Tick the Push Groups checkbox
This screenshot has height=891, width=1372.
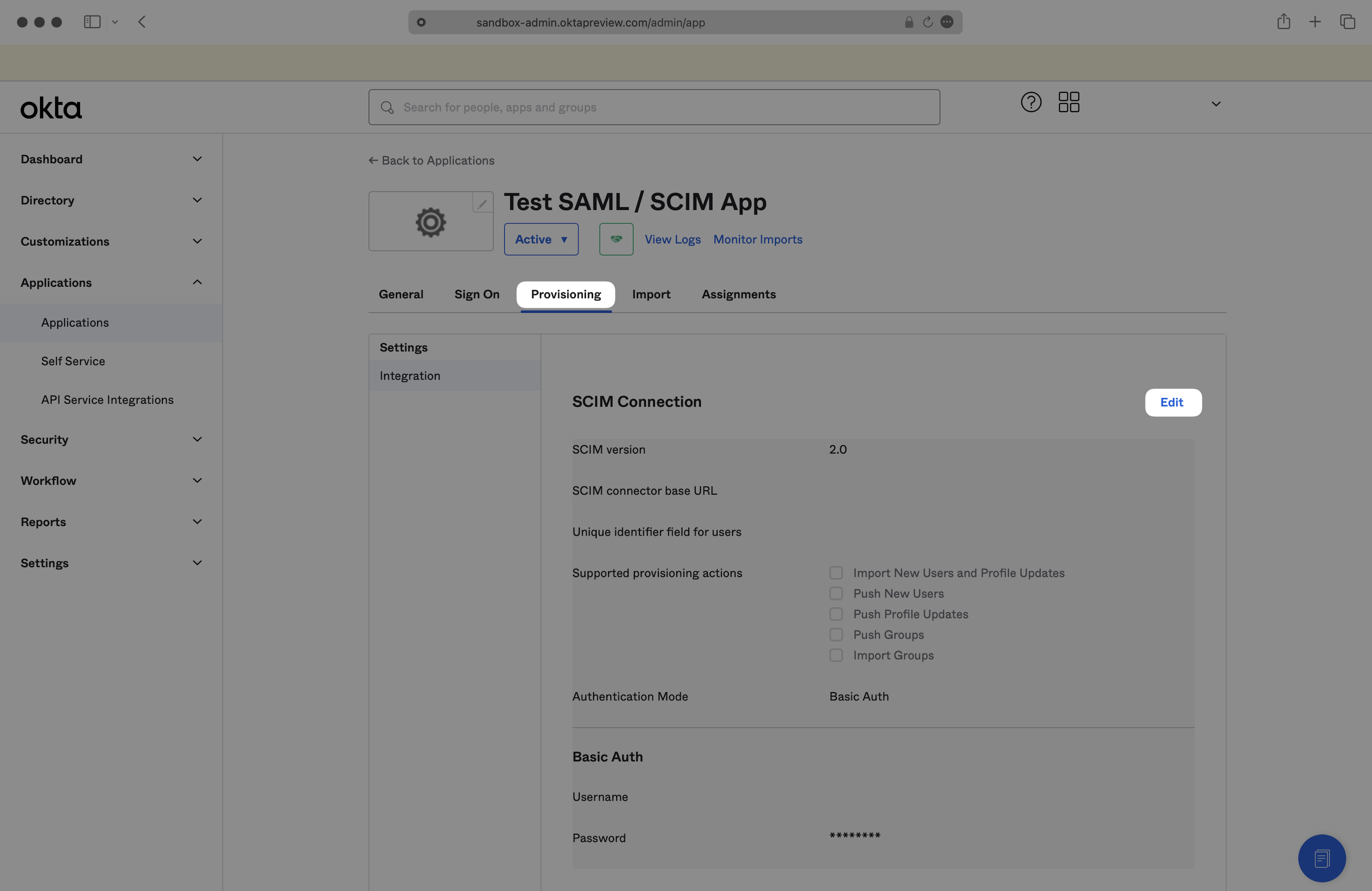point(836,635)
